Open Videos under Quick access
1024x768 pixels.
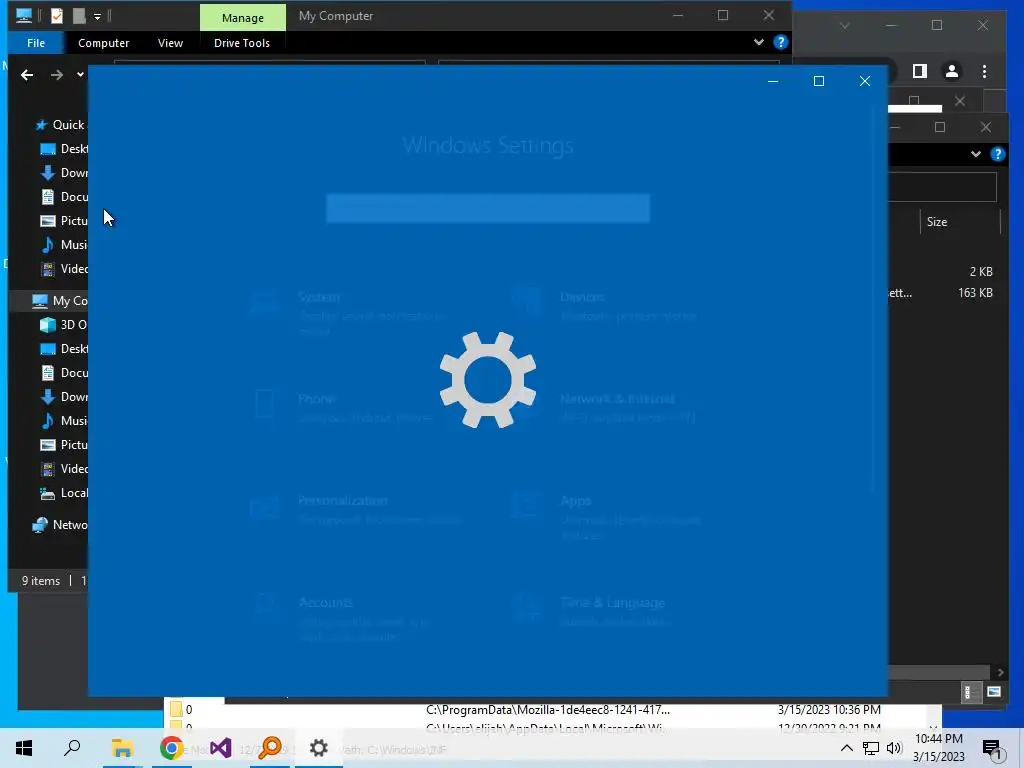click(x=64, y=269)
